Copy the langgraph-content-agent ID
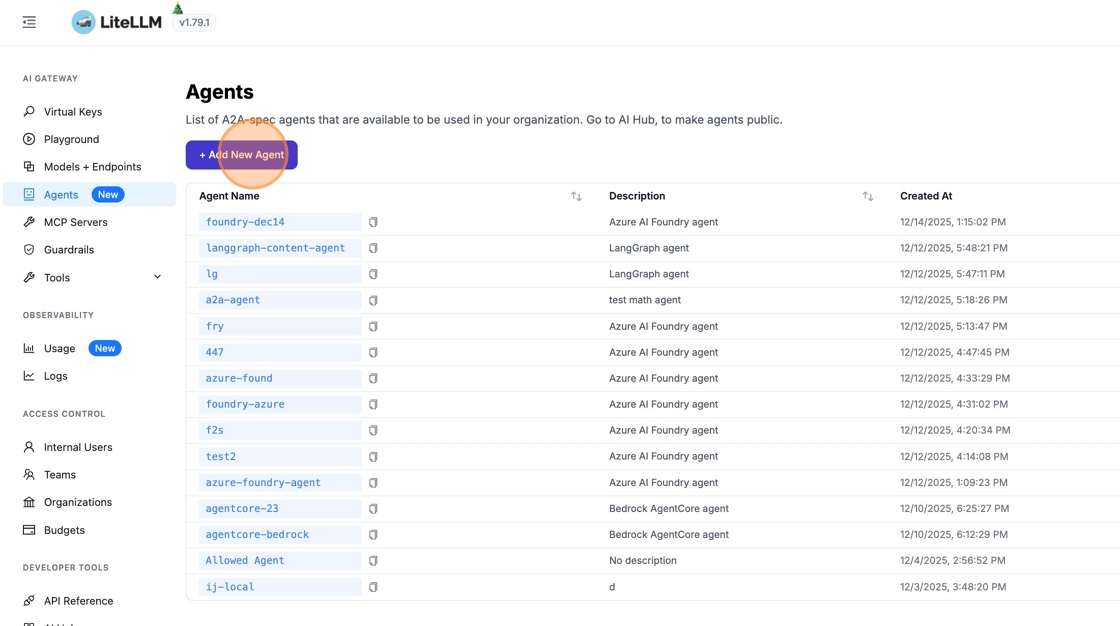1120x626 pixels. click(x=373, y=248)
